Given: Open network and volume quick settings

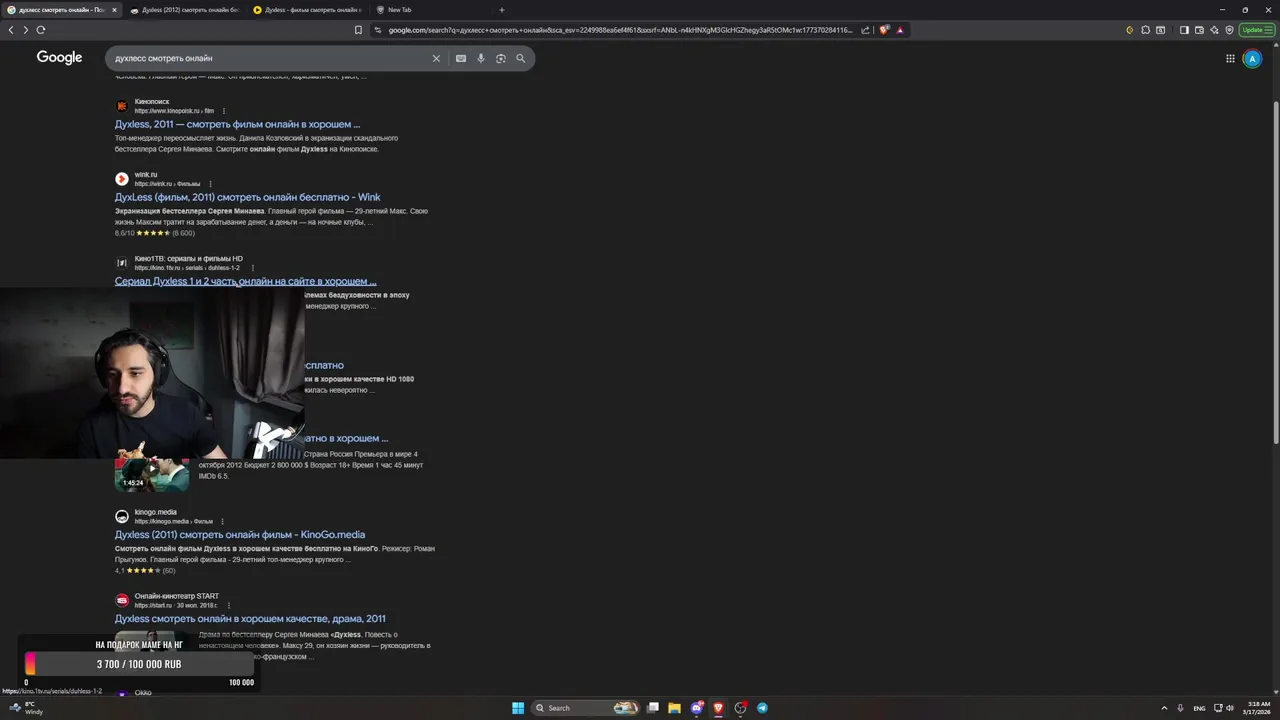Looking at the screenshot, I should click(x=1223, y=708).
